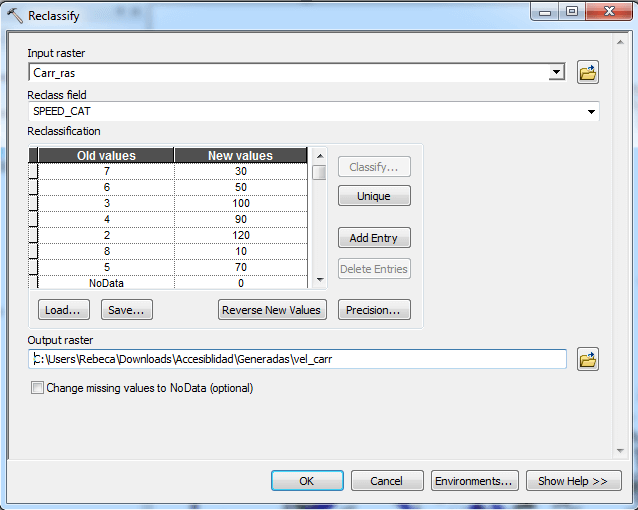
Task: Open Environments settings
Action: 475,481
